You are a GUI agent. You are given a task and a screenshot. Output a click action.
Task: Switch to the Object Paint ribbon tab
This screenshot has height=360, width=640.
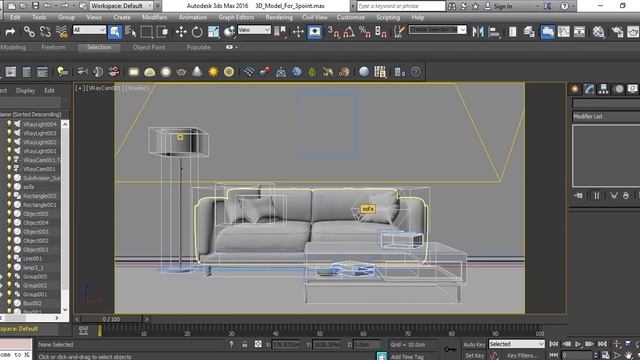coord(149,47)
